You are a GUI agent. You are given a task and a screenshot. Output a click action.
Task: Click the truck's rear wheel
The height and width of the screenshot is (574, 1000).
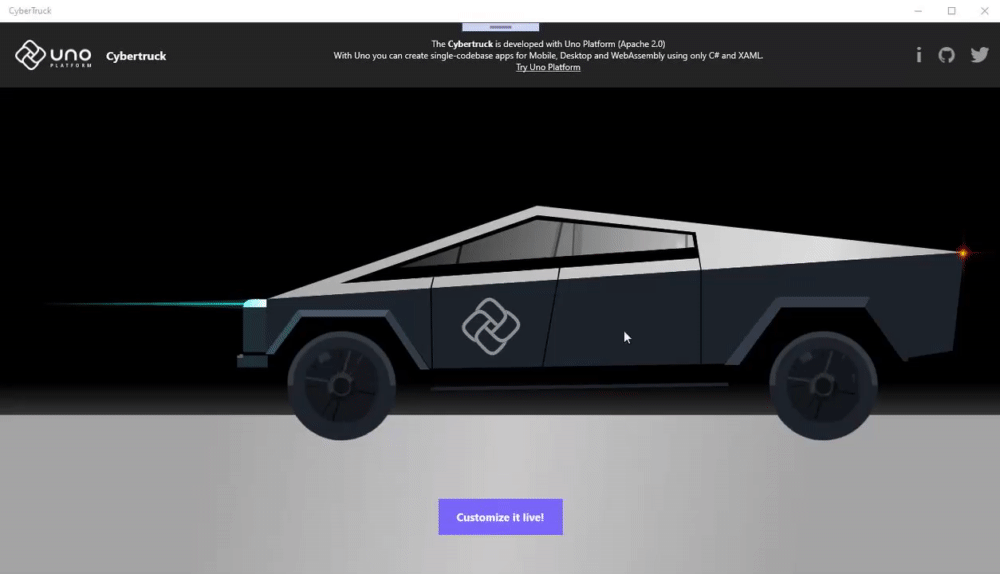(x=823, y=385)
